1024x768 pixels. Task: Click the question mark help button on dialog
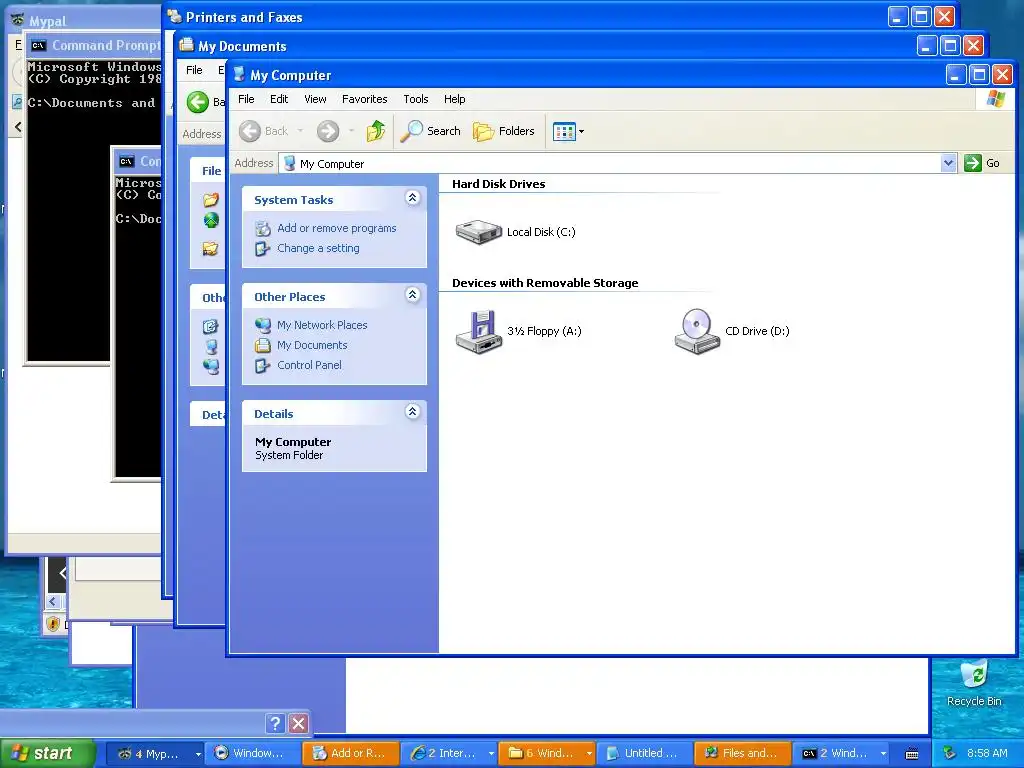[275, 723]
